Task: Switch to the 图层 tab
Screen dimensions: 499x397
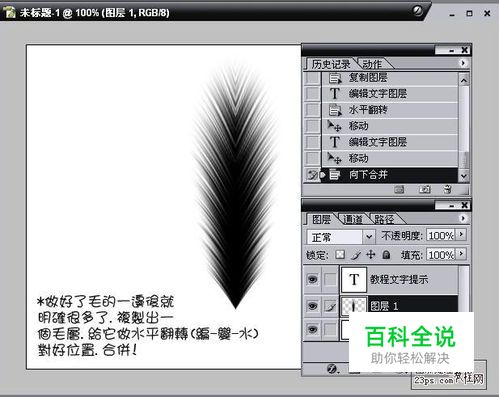Action: [321, 219]
